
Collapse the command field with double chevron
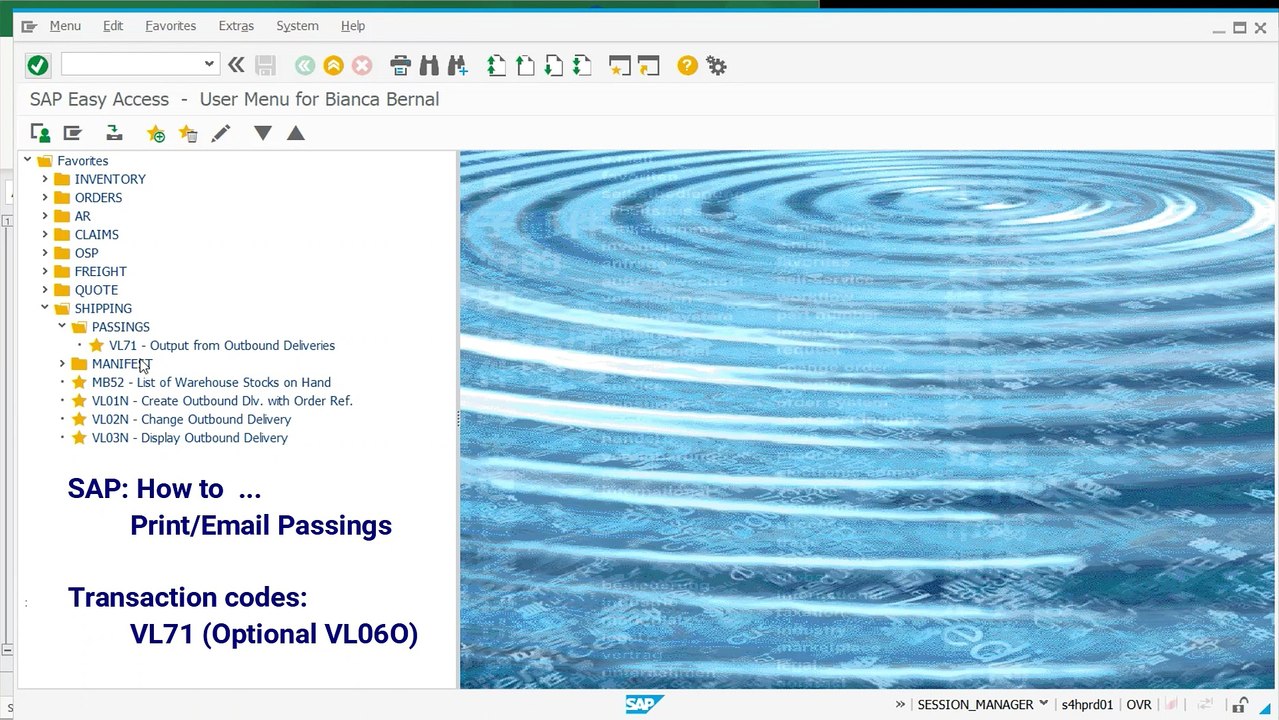click(236, 66)
